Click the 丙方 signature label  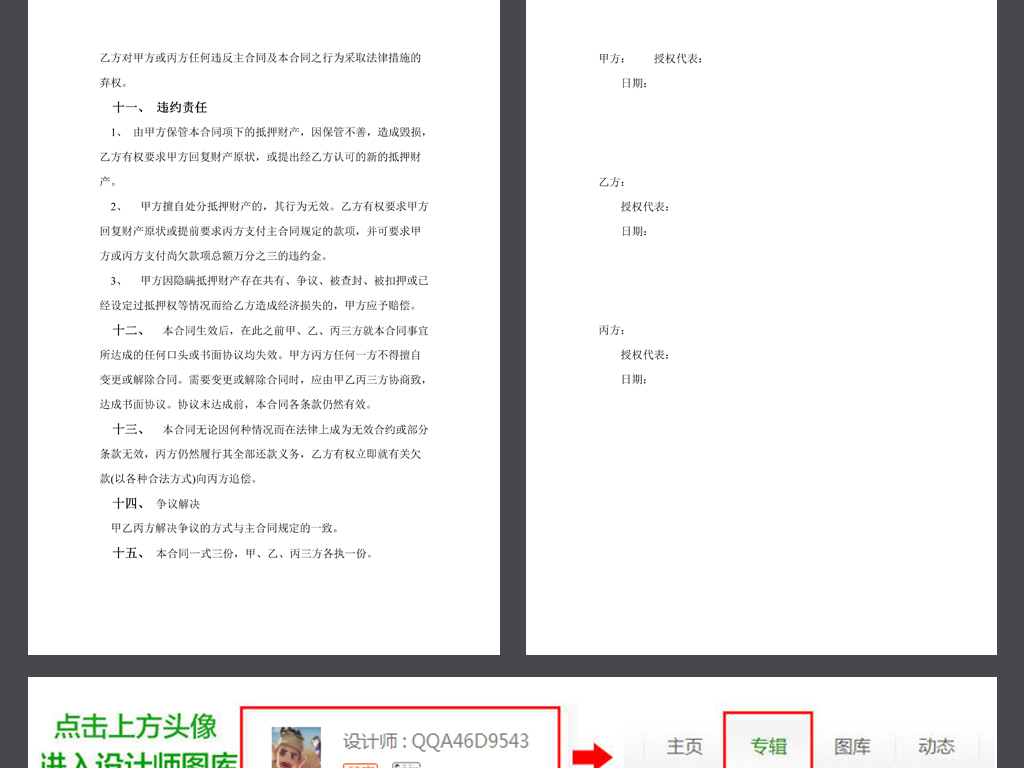(x=611, y=330)
